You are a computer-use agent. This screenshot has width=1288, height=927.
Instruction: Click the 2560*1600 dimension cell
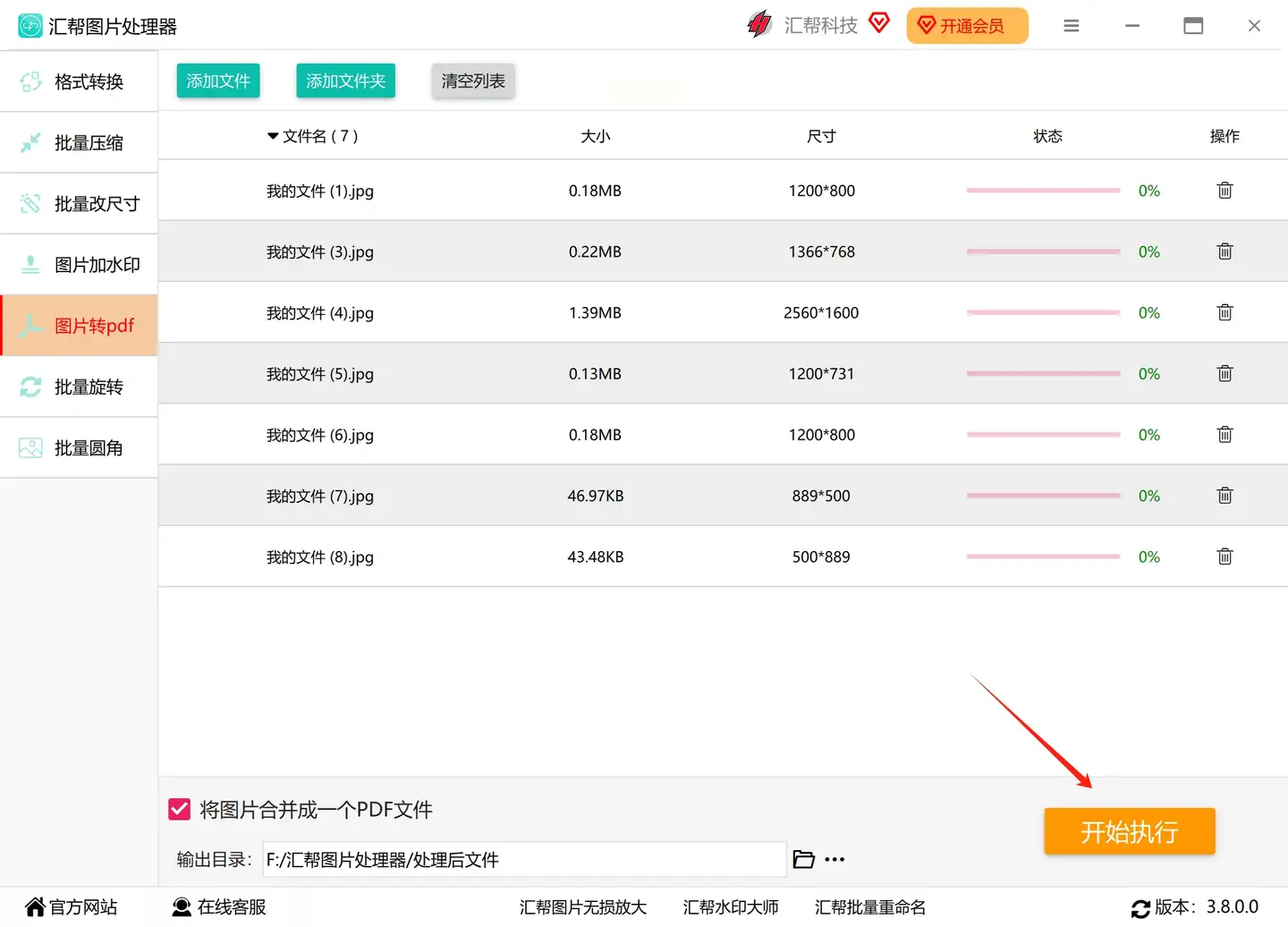(821, 312)
